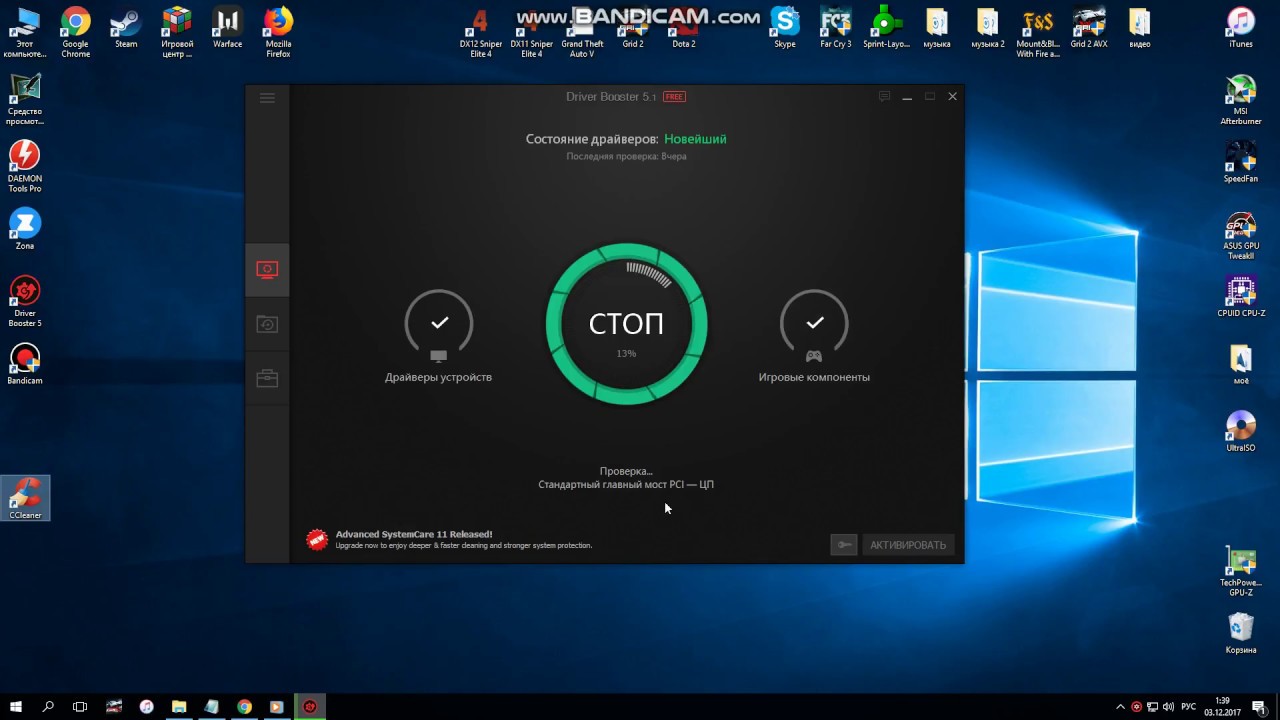Click the СТОП scan button

click(x=626, y=324)
